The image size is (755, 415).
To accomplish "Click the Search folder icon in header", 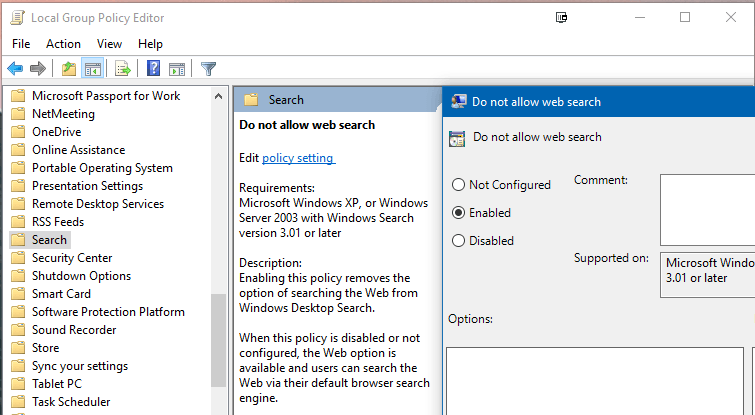I will [251, 100].
